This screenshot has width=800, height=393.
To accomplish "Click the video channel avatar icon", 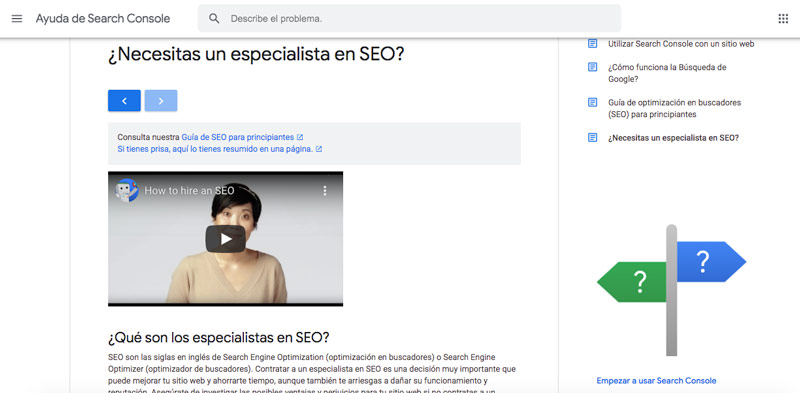I will coord(127,191).
